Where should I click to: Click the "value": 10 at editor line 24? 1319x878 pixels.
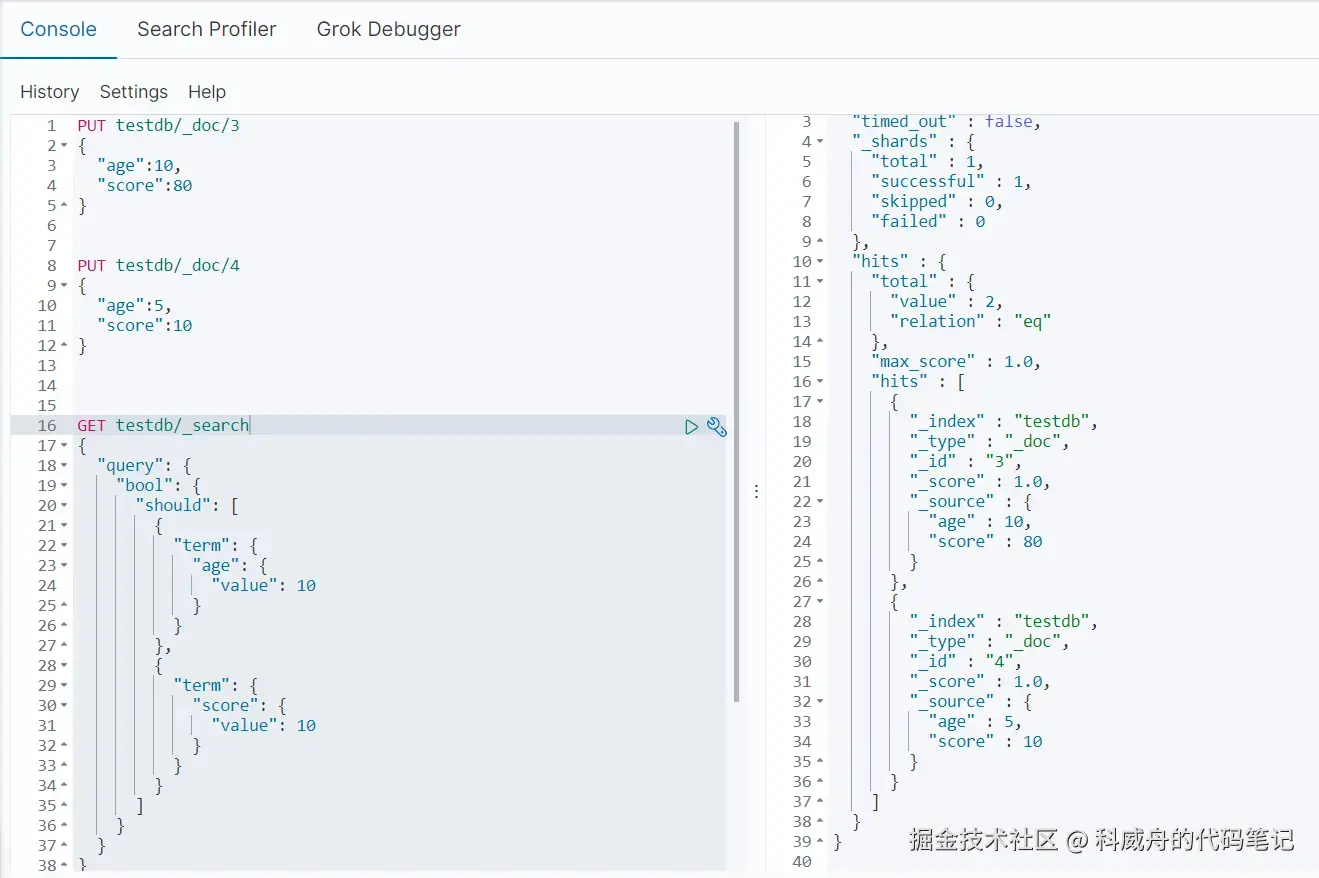(264, 586)
